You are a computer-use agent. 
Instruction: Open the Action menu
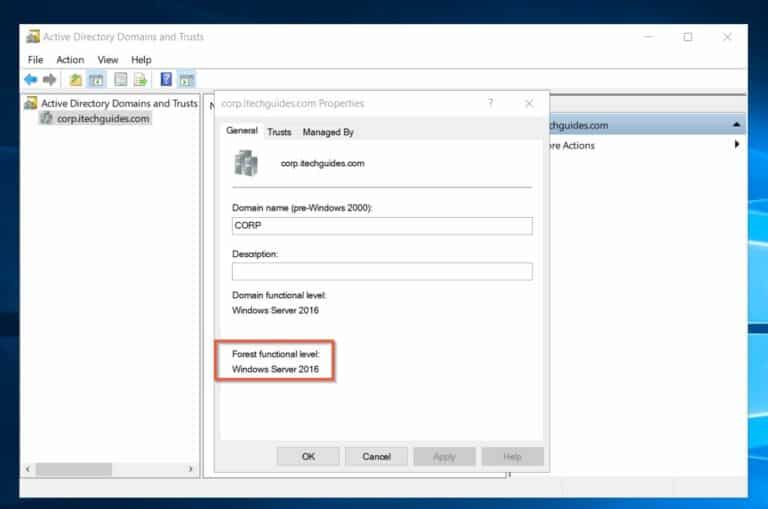[70, 60]
